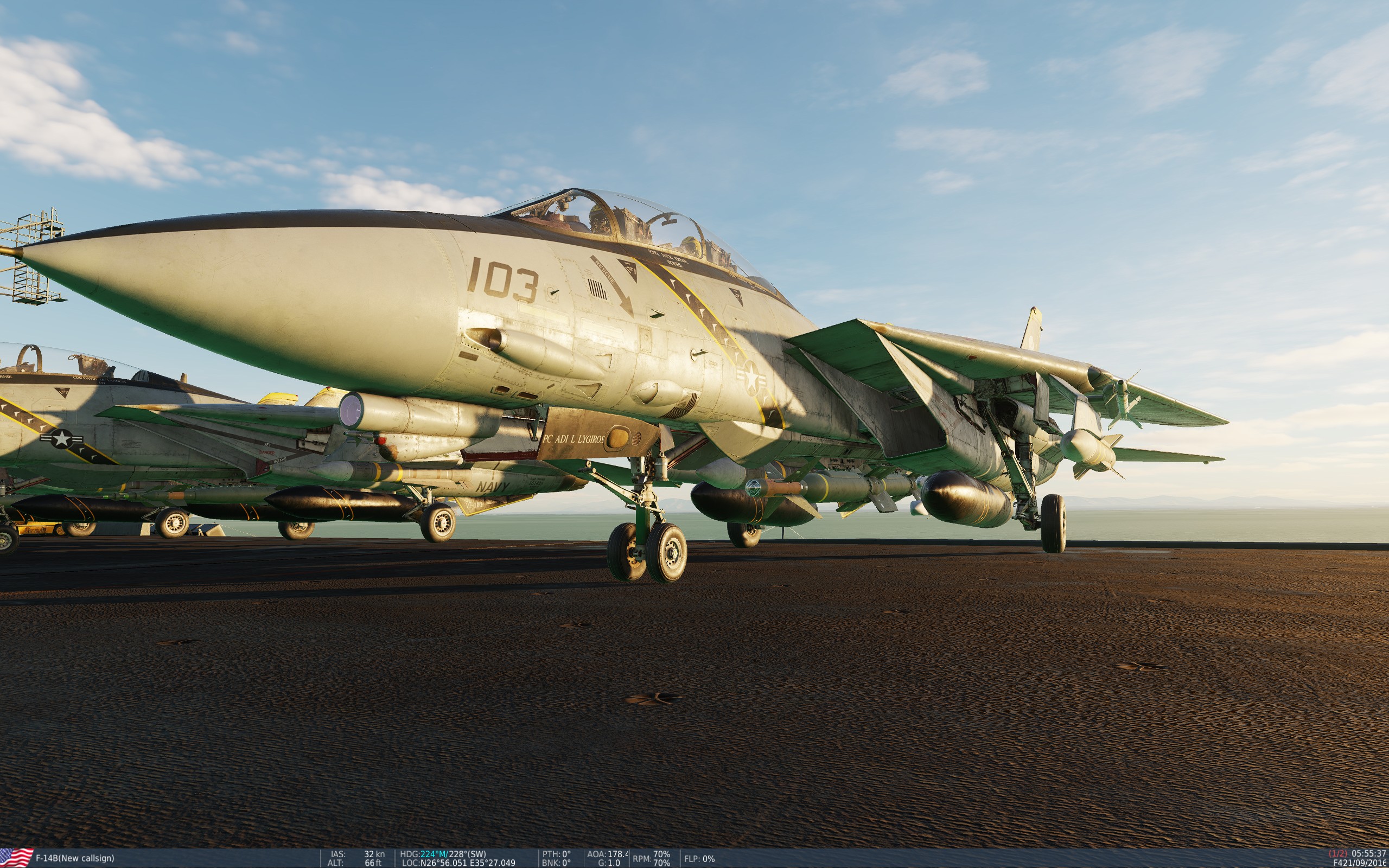Click the F-14B (New callsign) label
This screenshot has width=1389, height=868.
click(75, 858)
